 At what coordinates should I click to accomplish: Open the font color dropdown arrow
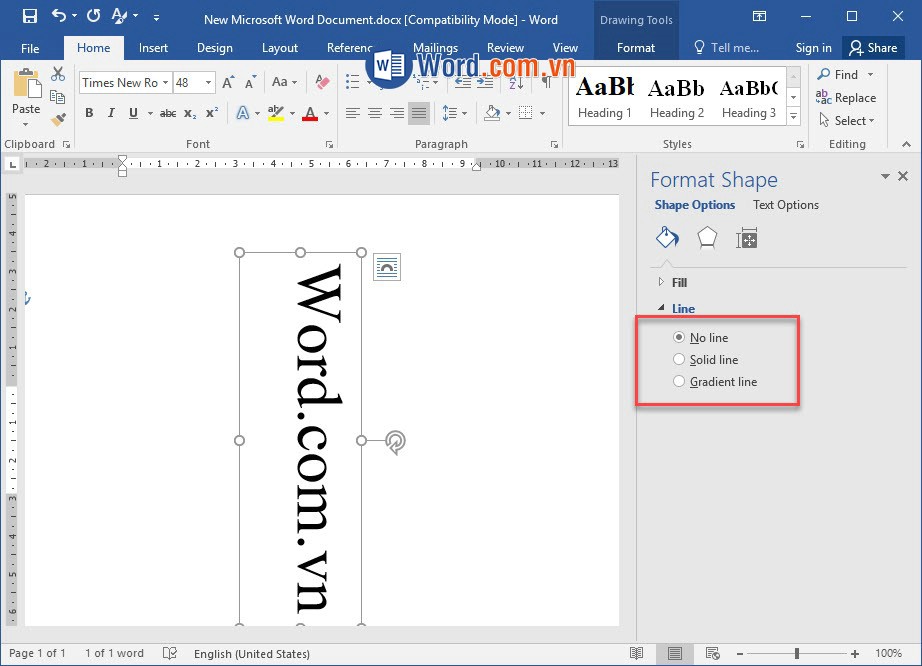click(327, 113)
